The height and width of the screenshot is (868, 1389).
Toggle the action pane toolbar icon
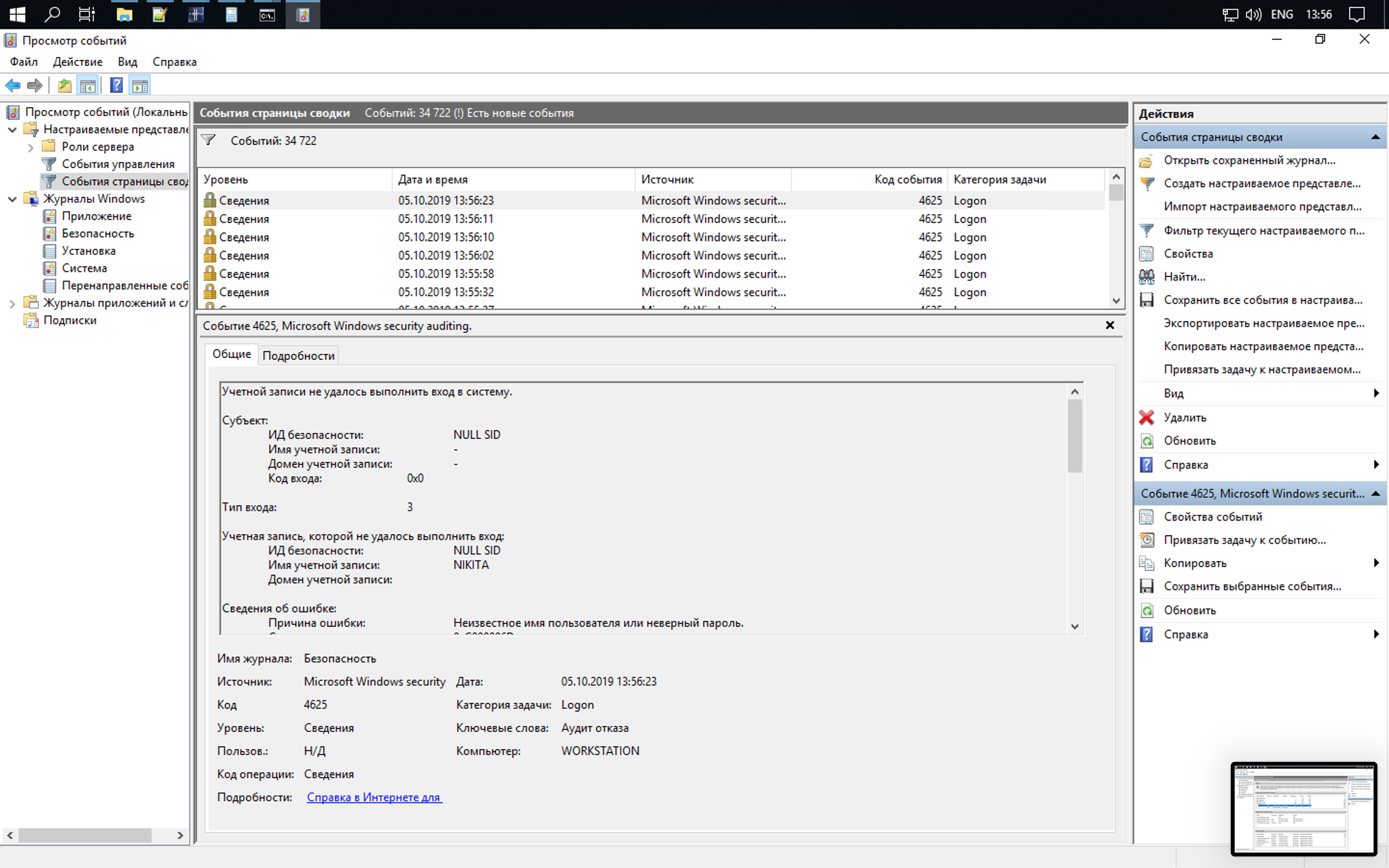coord(140,85)
